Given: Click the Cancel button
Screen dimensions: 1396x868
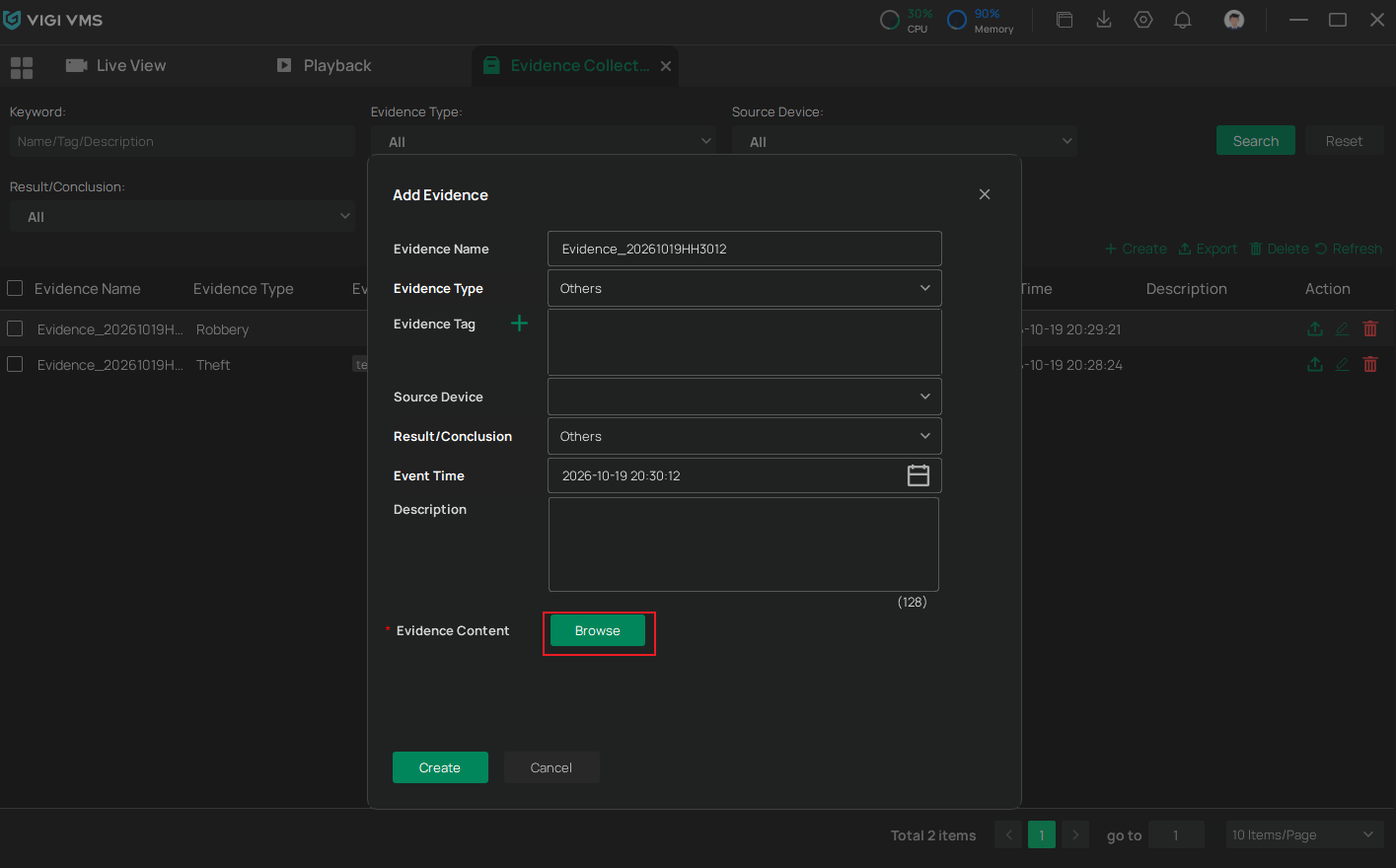Looking at the screenshot, I should tap(551, 767).
